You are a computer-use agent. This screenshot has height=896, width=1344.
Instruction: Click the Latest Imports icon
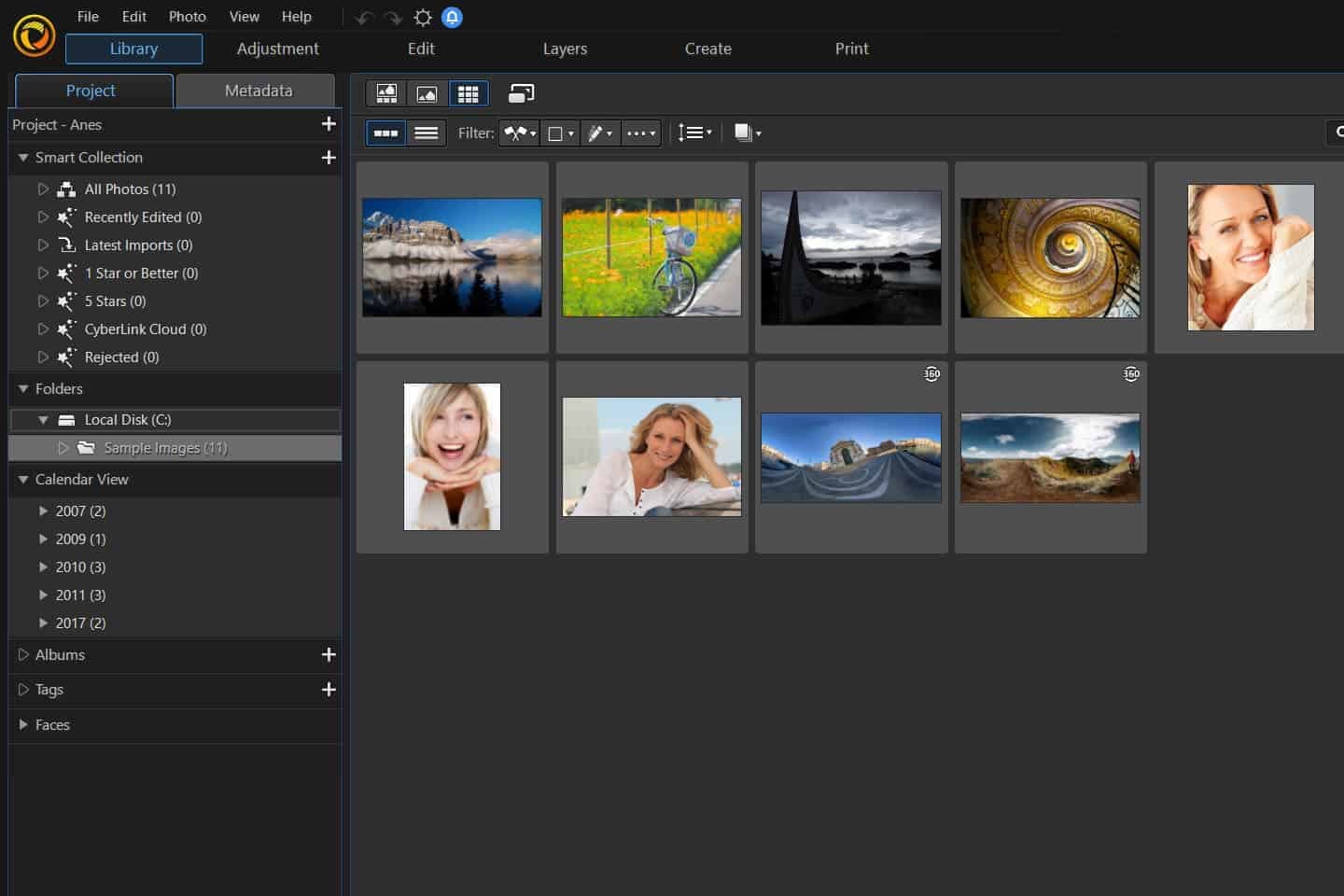[66, 245]
